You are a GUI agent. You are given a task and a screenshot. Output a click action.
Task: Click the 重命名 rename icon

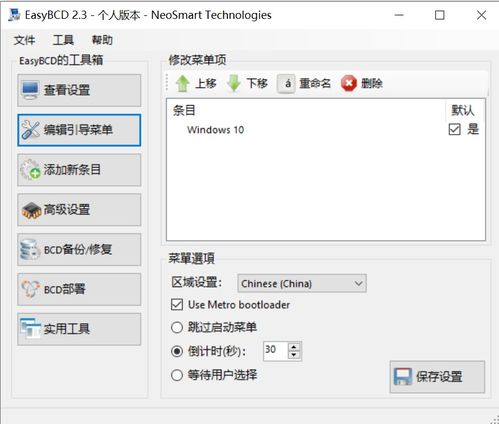click(x=286, y=83)
